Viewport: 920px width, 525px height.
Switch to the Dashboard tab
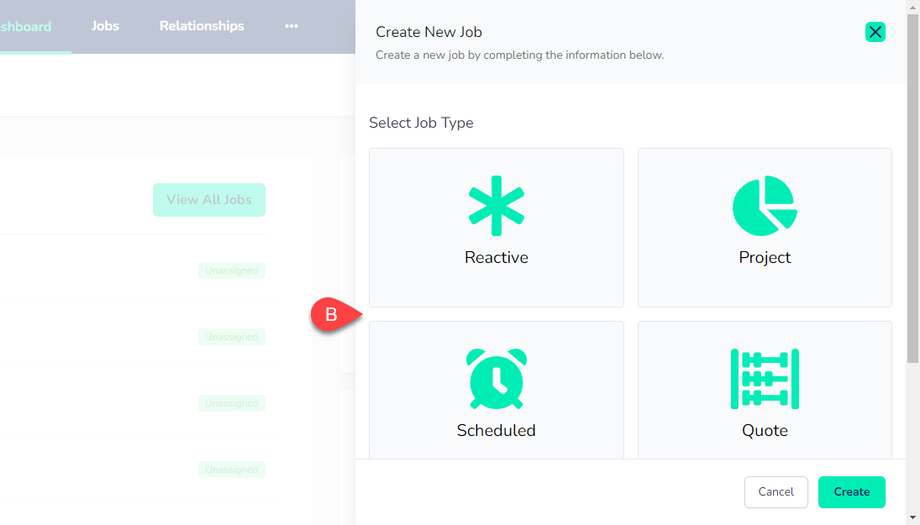26,26
